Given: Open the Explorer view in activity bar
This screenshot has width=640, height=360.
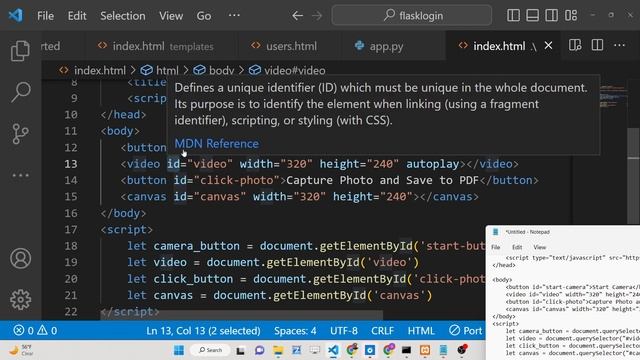Looking at the screenshot, I should pyautogui.click(x=20, y=51).
